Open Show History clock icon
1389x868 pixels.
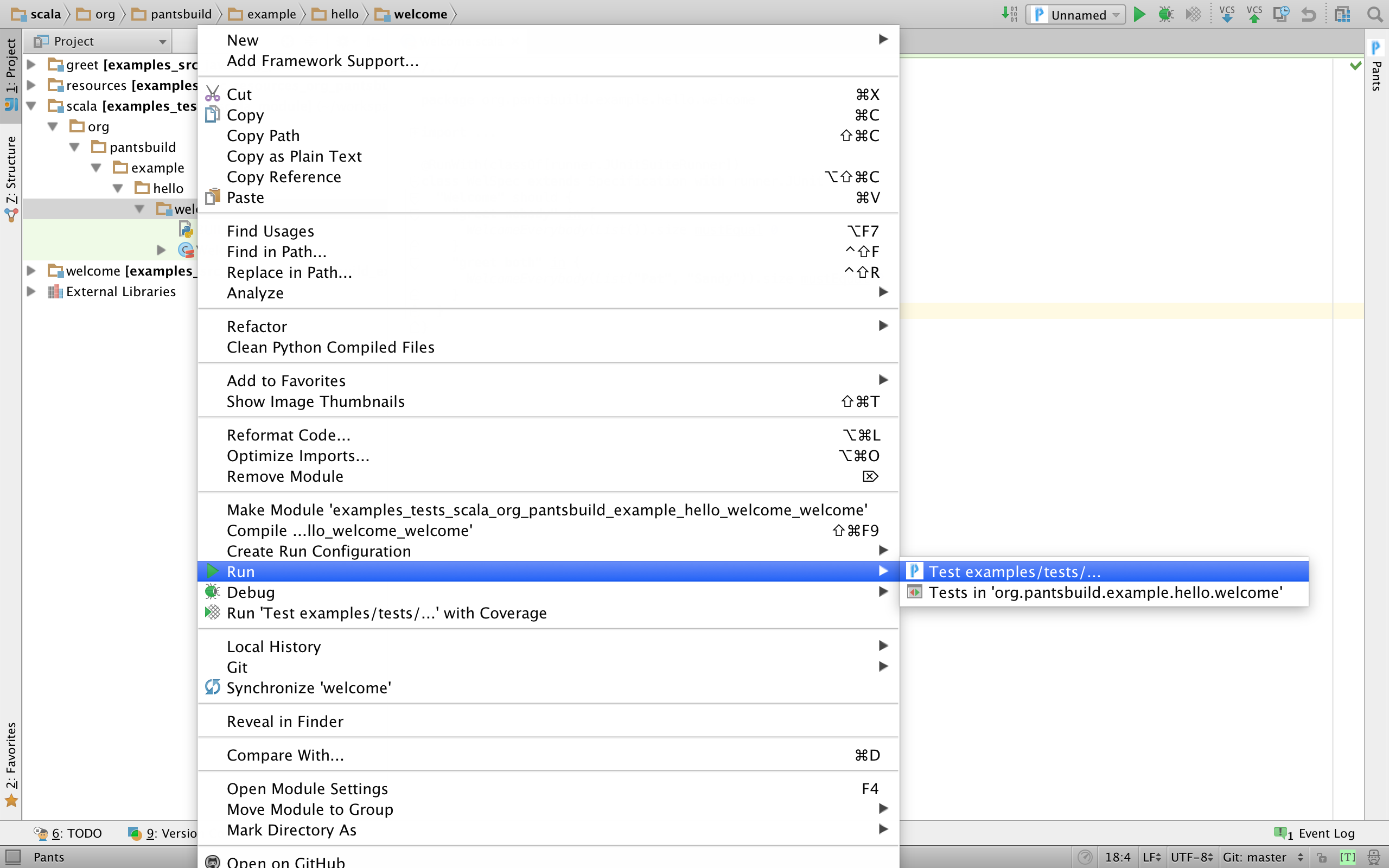1281,14
